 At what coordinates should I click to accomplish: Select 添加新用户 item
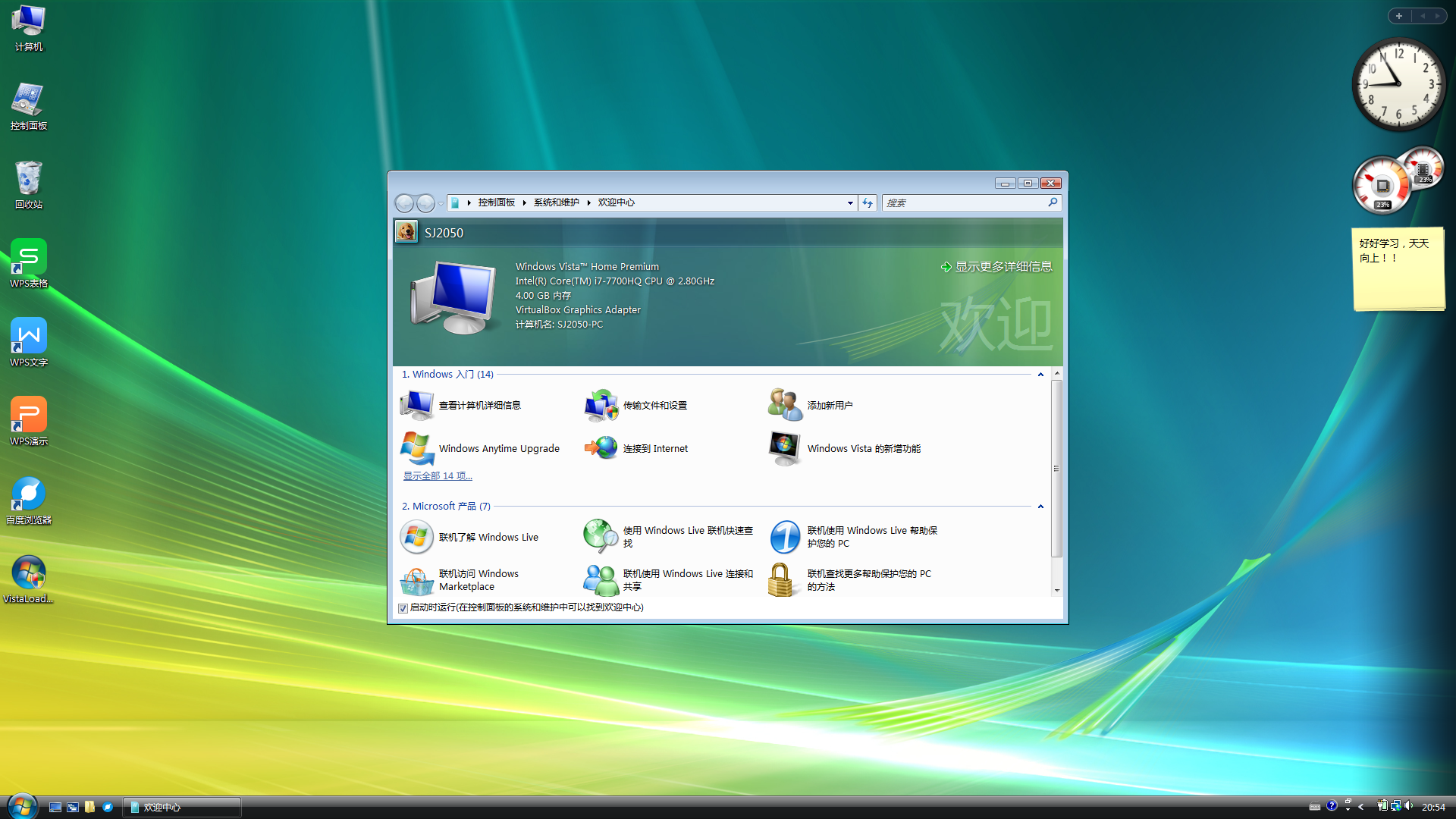tap(811, 406)
